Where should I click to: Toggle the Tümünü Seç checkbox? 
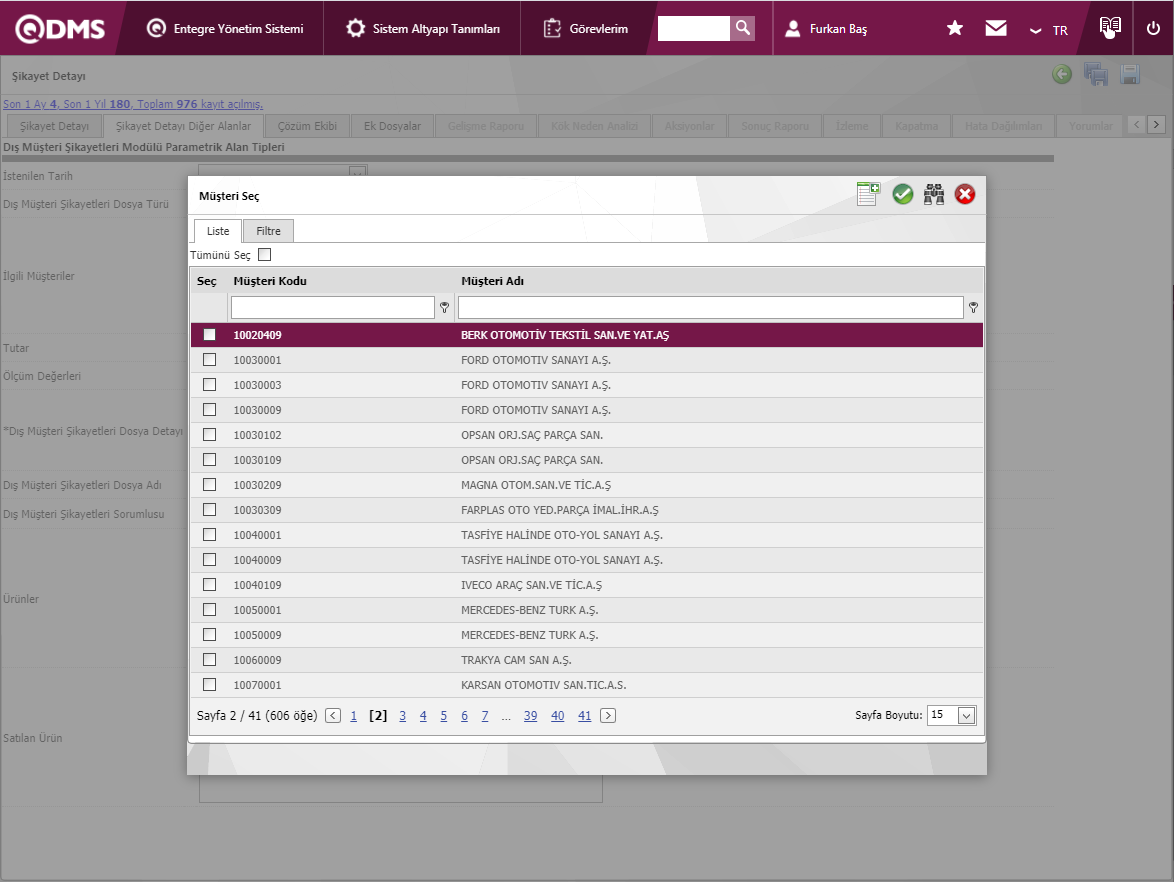[265, 255]
